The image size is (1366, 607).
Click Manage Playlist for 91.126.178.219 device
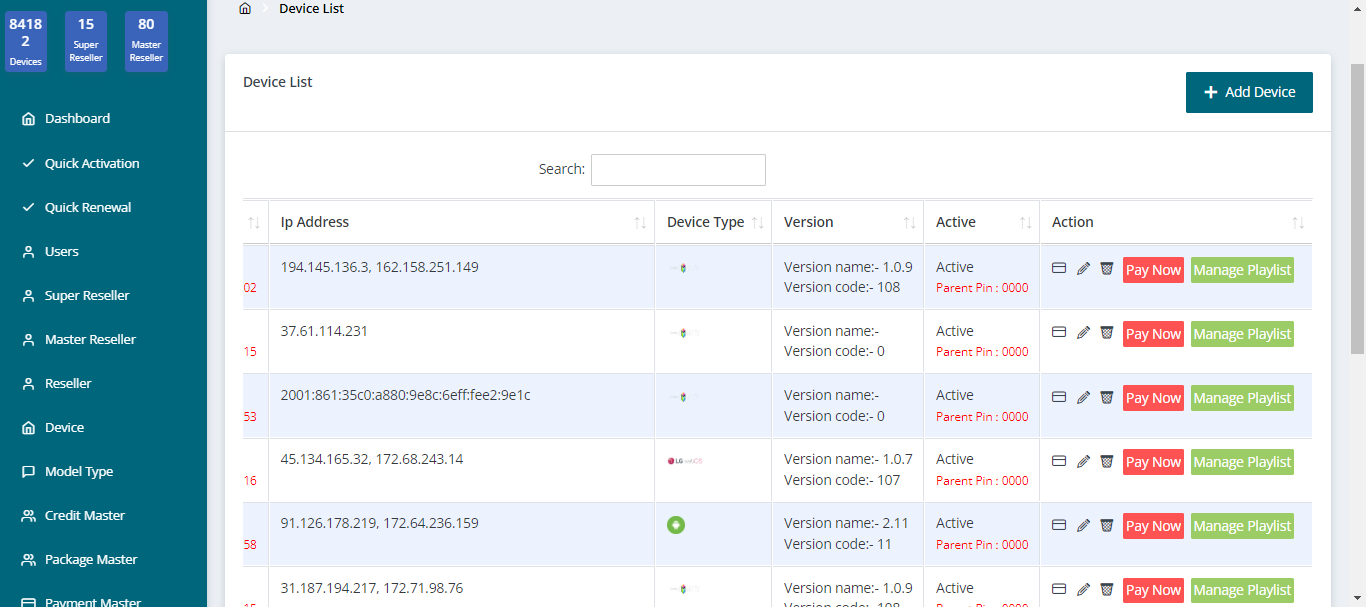pos(1242,526)
